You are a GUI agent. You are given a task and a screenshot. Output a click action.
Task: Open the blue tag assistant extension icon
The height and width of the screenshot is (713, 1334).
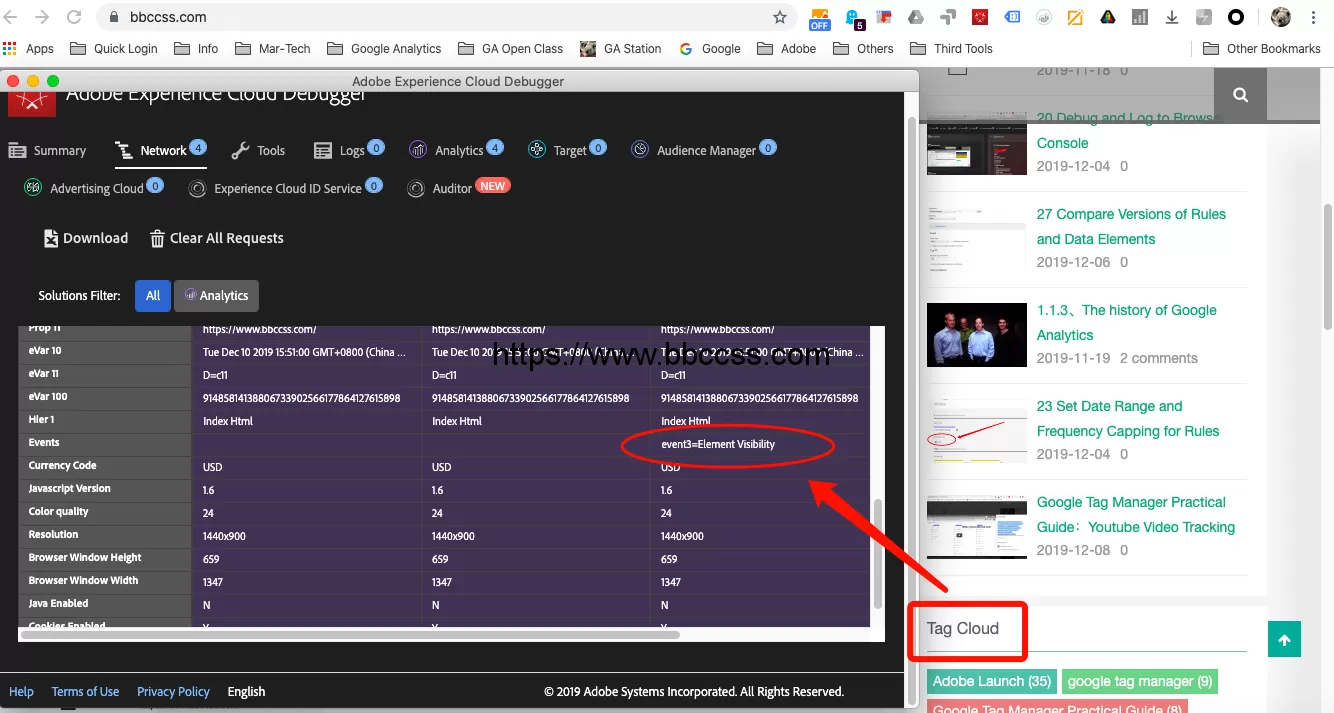(x=1013, y=17)
